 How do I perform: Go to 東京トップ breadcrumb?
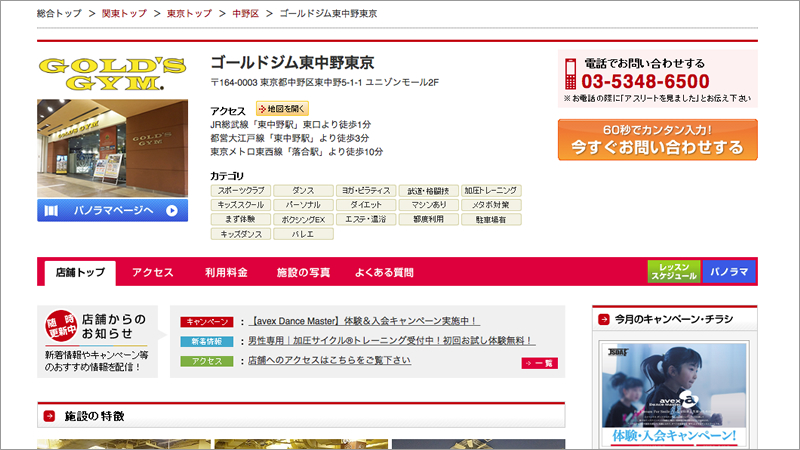[189, 14]
